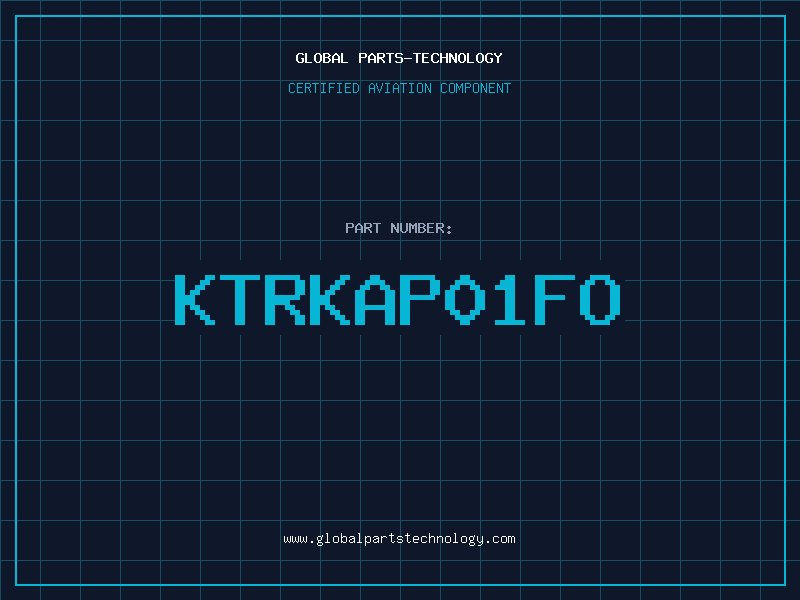Open the www.globalpartstechnology.com link
The image size is (800, 600).
point(399,539)
